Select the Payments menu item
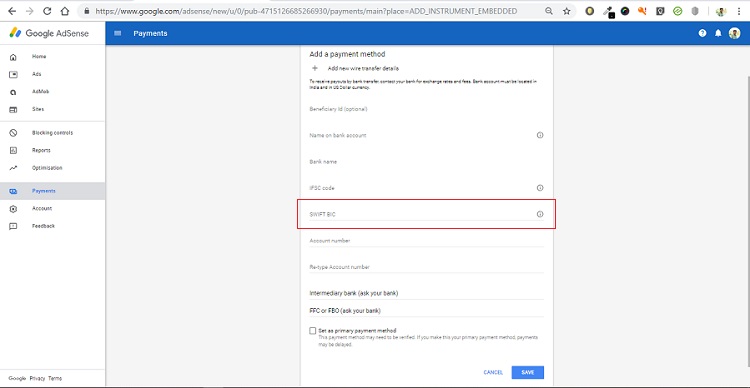Screen dimensions: 750x388 (53, 191)
